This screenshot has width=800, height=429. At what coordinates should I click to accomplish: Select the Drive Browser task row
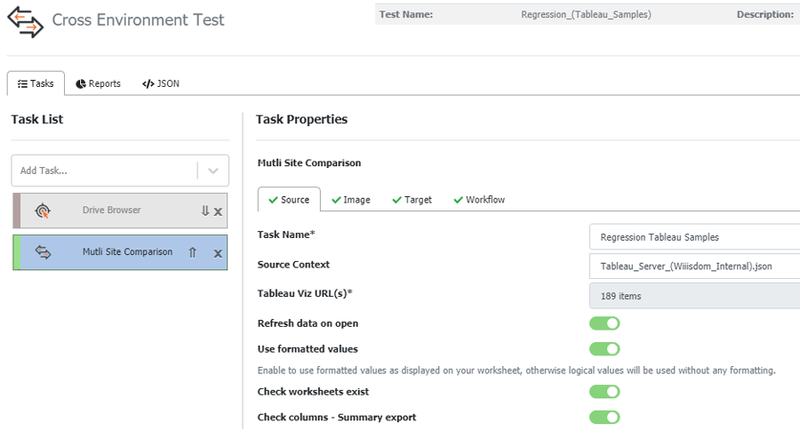pyautogui.click(x=120, y=210)
